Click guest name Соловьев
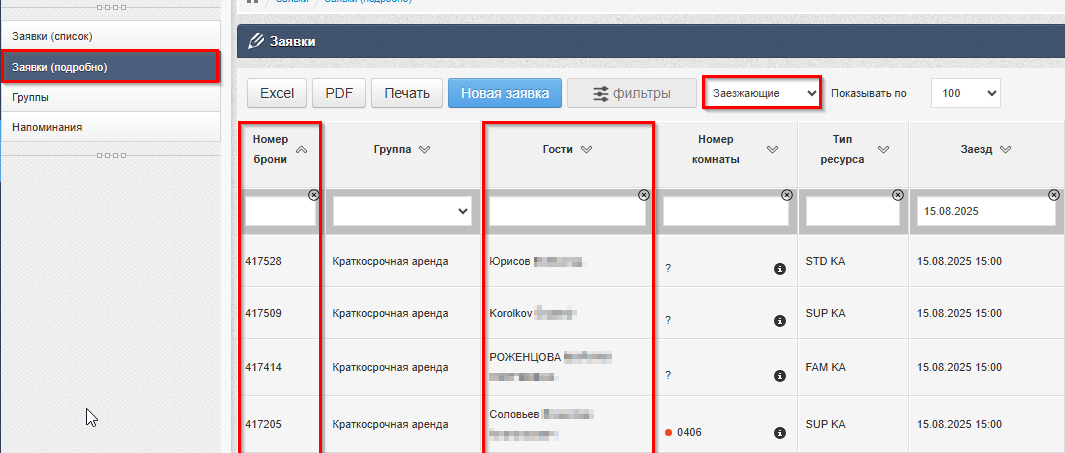This screenshot has height=453, width=1065. pos(514,414)
